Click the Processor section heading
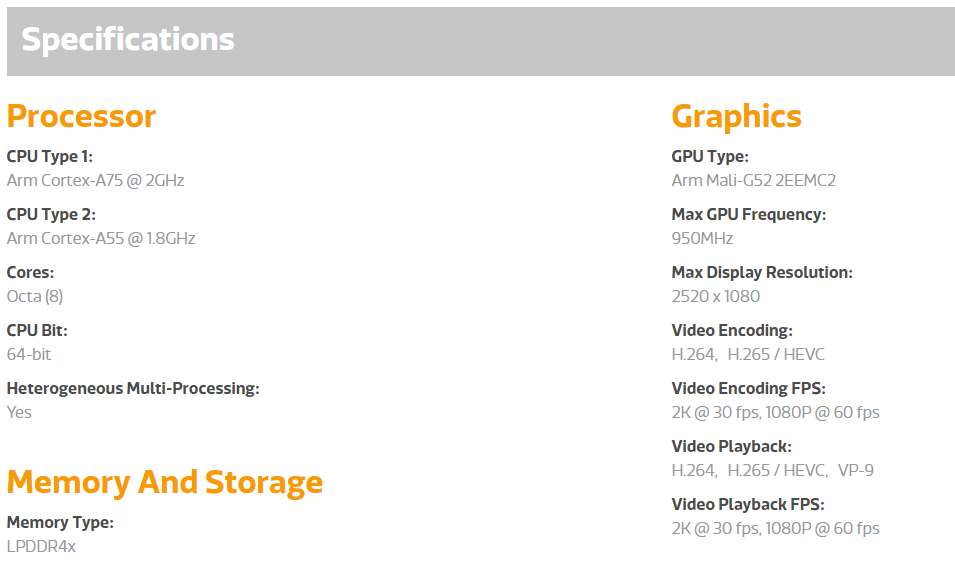The height and width of the screenshot is (566, 955). point(81,116)
